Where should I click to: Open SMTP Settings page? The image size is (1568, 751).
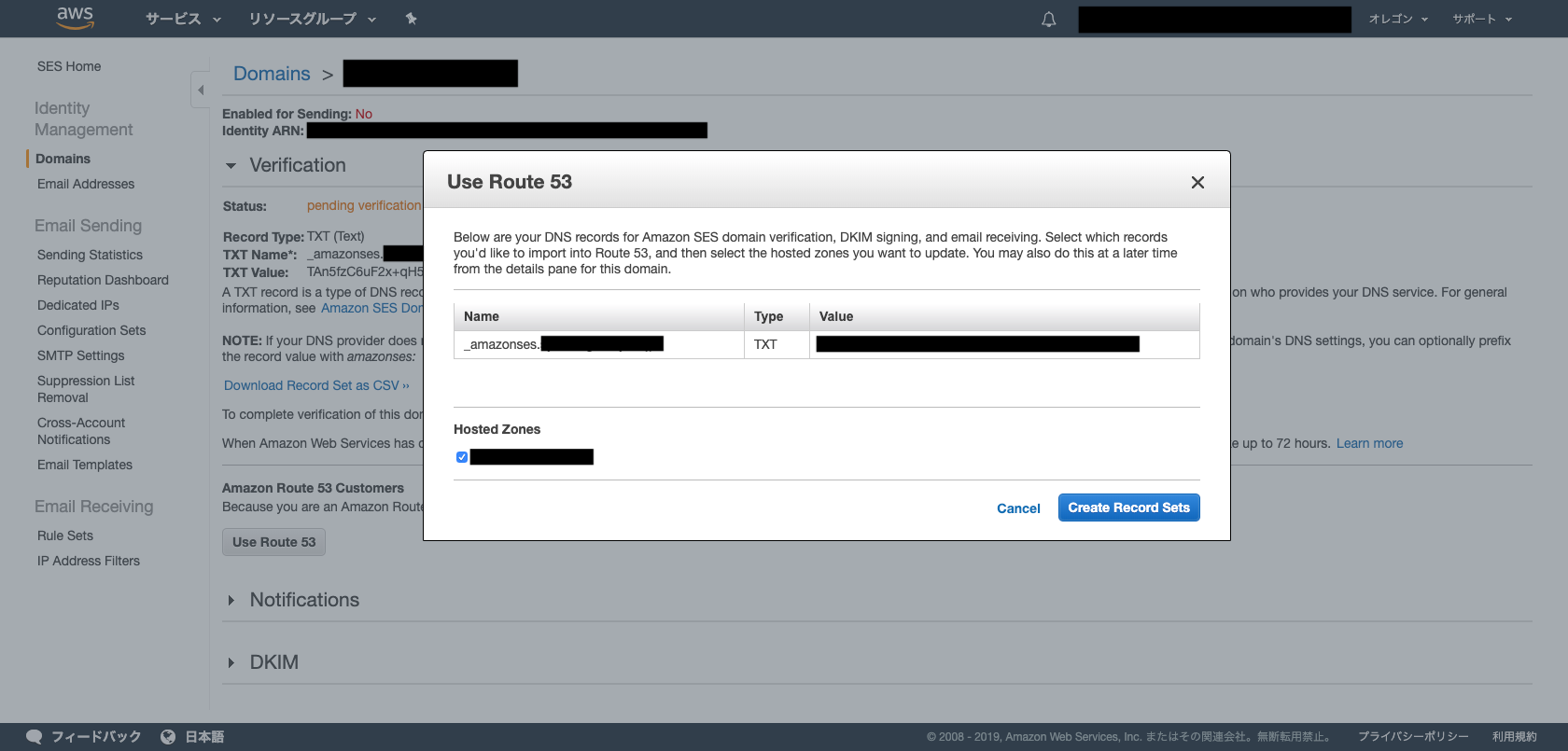coord(80,355)
